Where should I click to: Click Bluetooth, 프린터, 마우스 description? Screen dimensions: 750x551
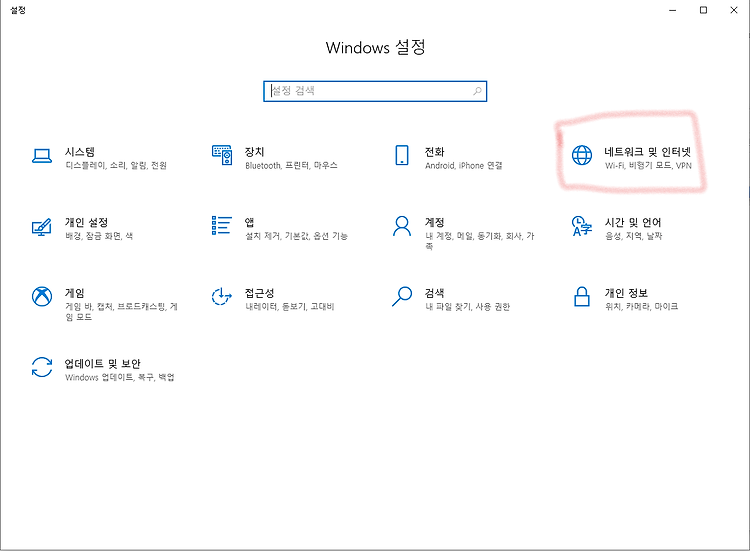pos(291,165)
